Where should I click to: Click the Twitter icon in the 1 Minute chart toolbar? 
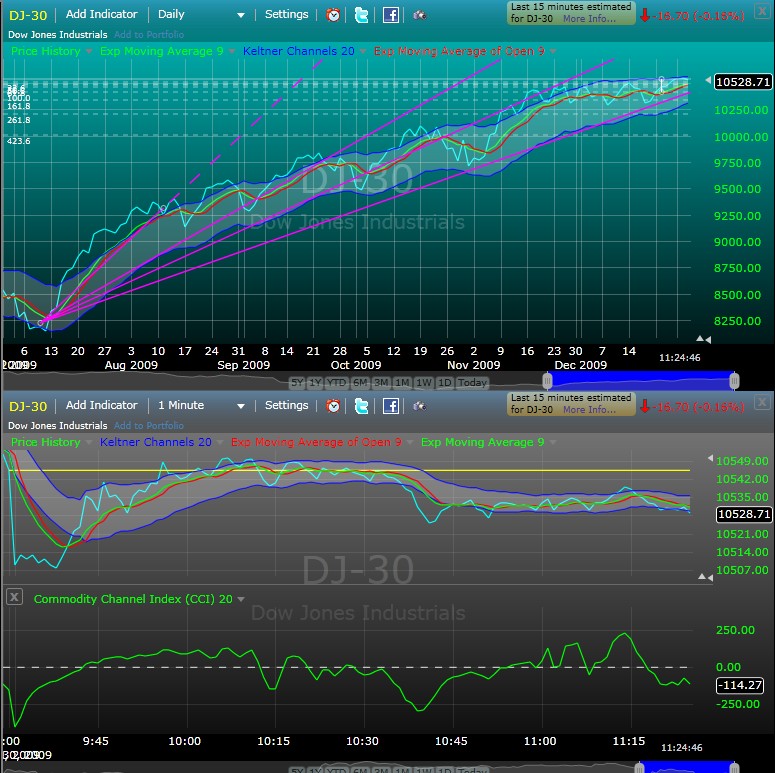tap(361, 406)
